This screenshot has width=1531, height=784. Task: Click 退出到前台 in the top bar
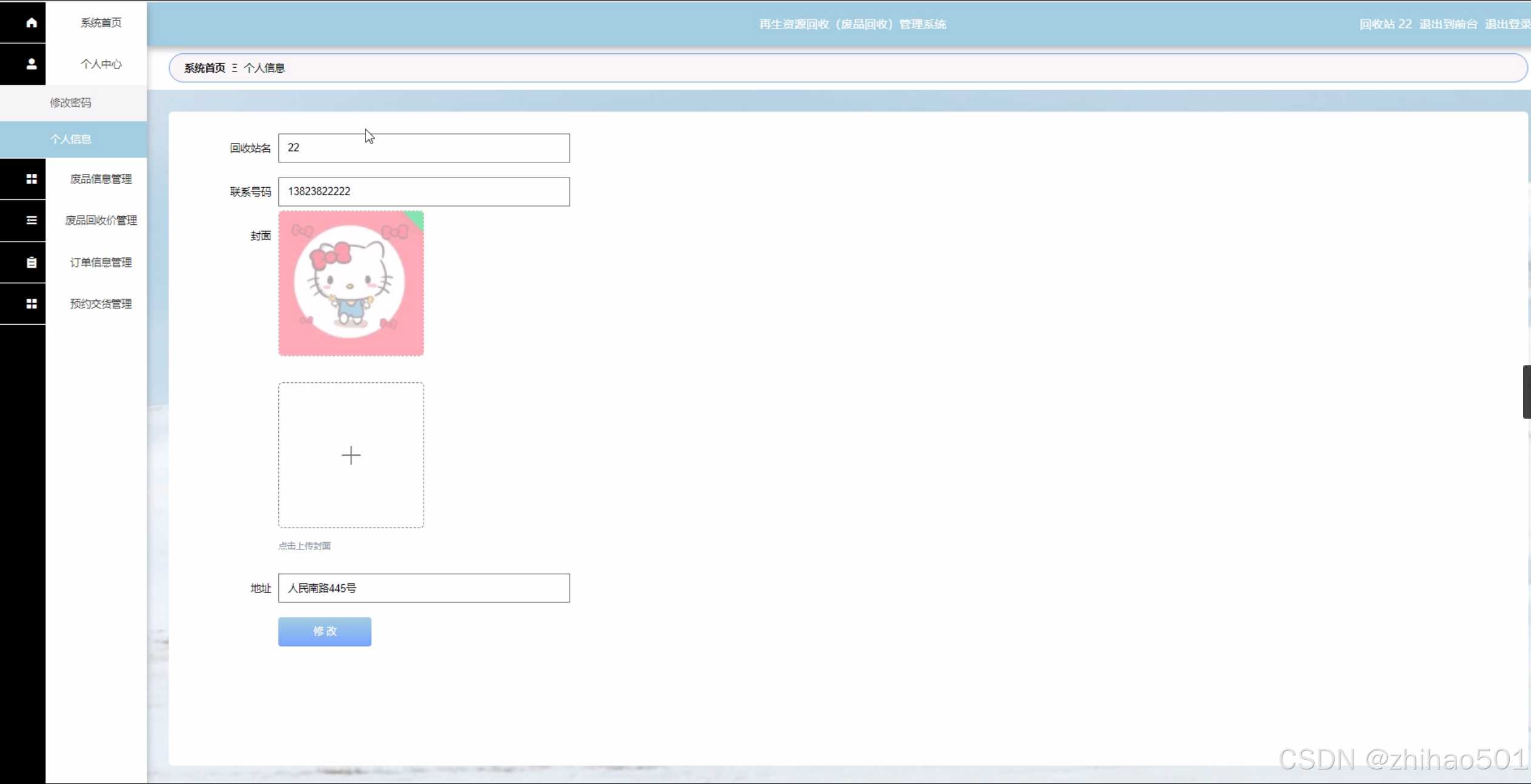1448,24
